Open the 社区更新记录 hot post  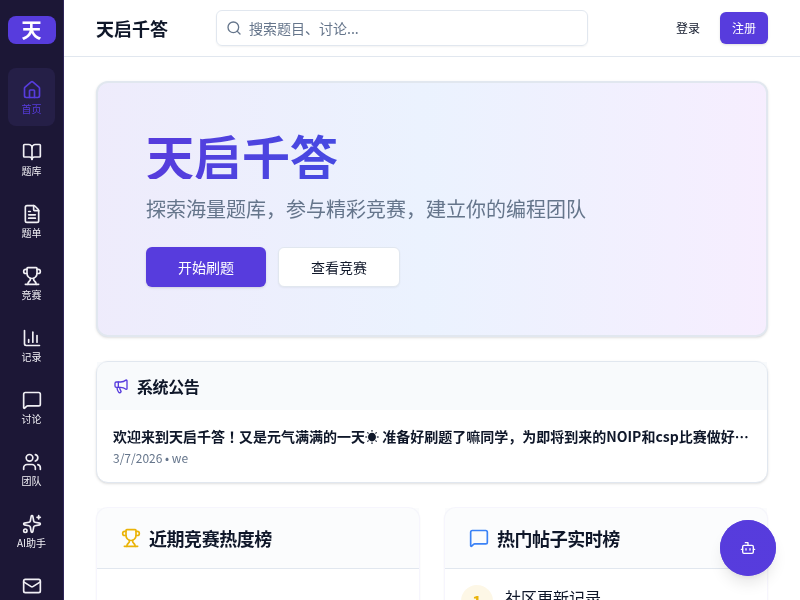tap(552, 596)
